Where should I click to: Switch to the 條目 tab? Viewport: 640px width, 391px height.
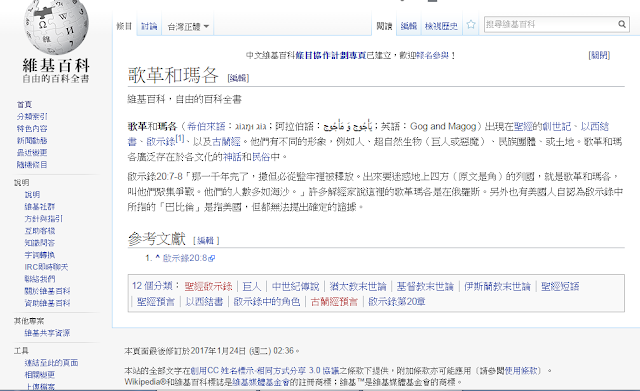(x=124, y=27)
